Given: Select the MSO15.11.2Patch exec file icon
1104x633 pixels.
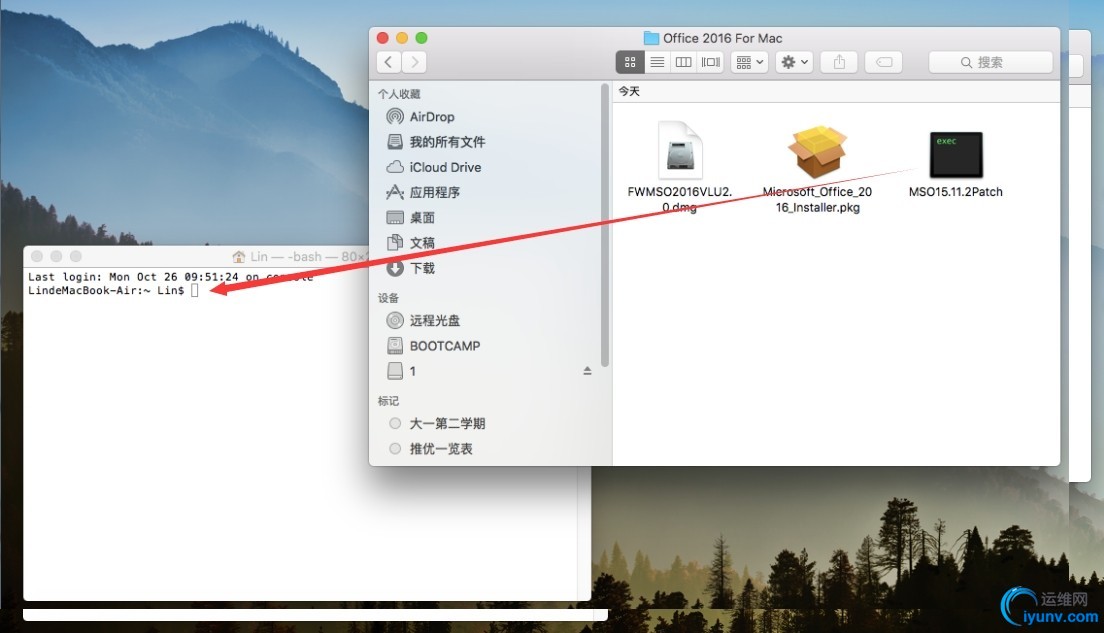Looking at the screenshot, I should [x=955, y=154].
